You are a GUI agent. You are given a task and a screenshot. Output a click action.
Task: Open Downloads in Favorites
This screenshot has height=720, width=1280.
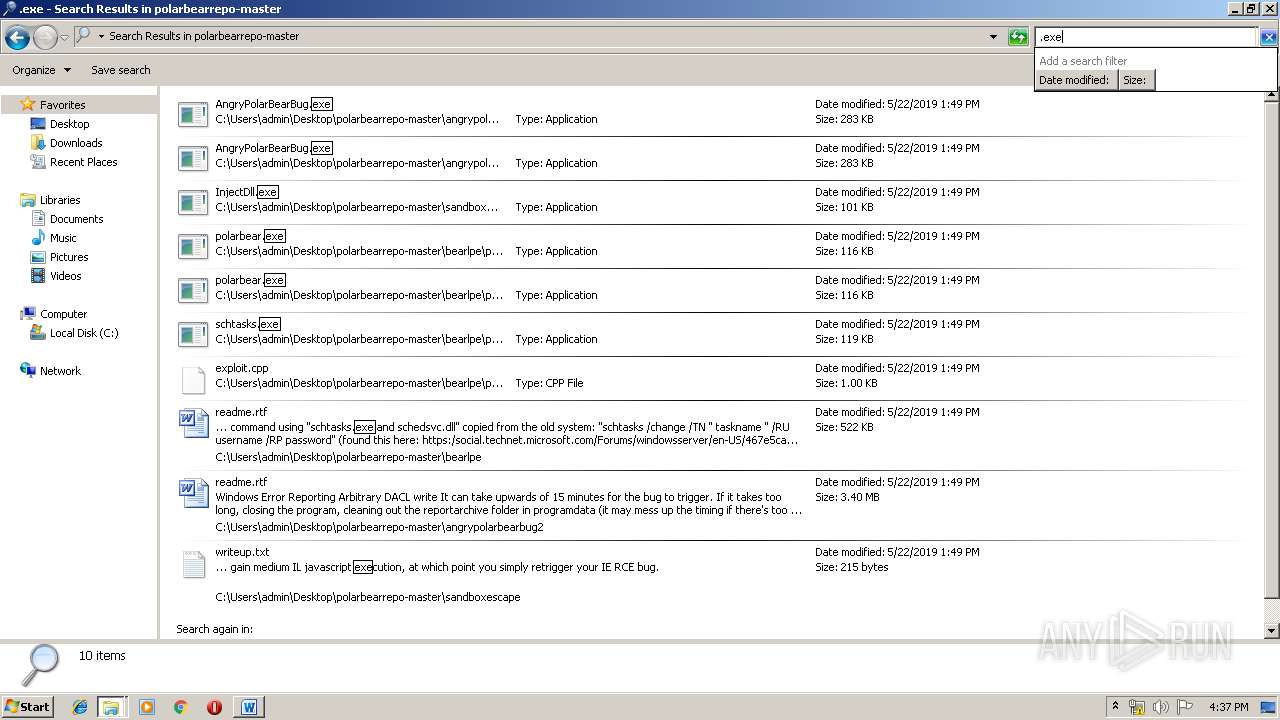tap(76, 143)
